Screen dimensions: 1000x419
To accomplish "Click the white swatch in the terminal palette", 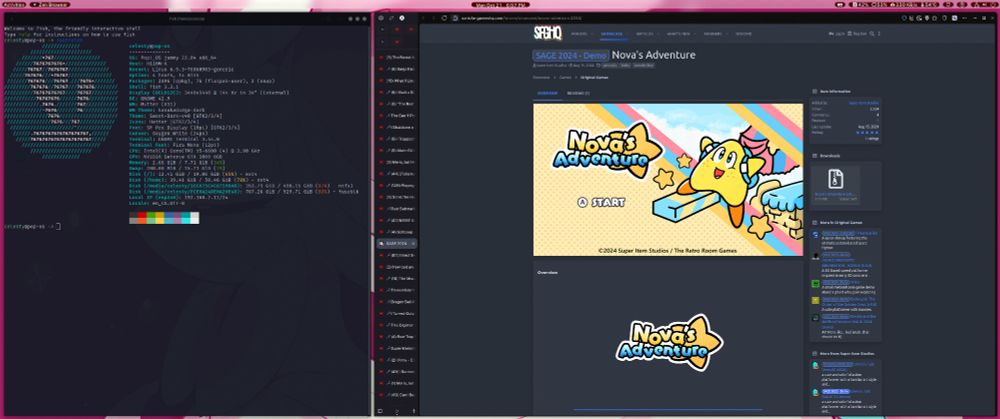I will coord(195,218).
